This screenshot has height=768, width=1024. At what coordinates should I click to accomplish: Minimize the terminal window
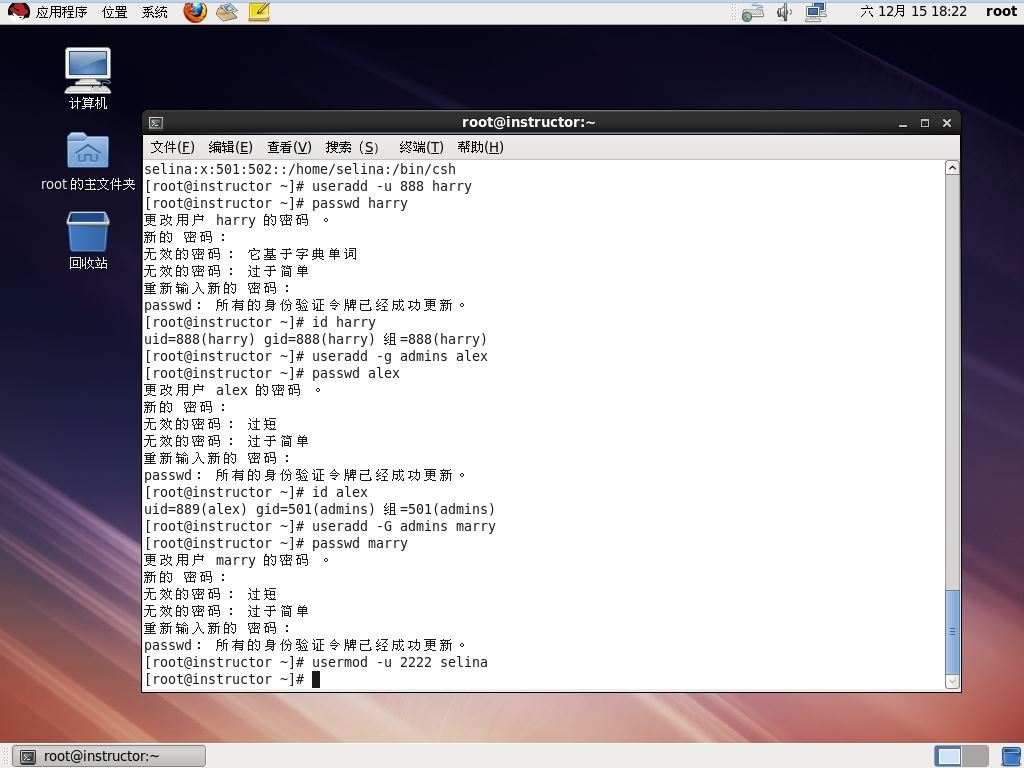tap(903, 123)
